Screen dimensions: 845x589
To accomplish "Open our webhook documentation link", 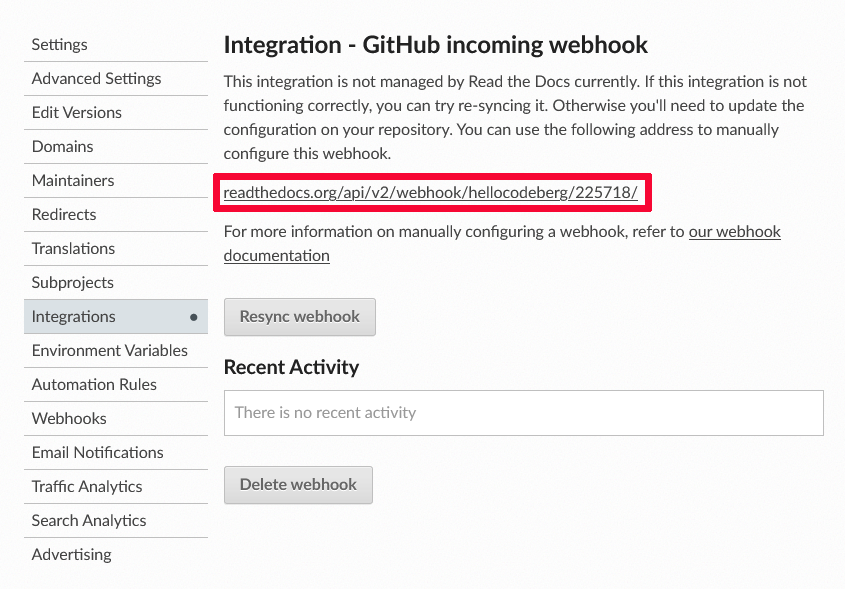I will pos(734,232).
